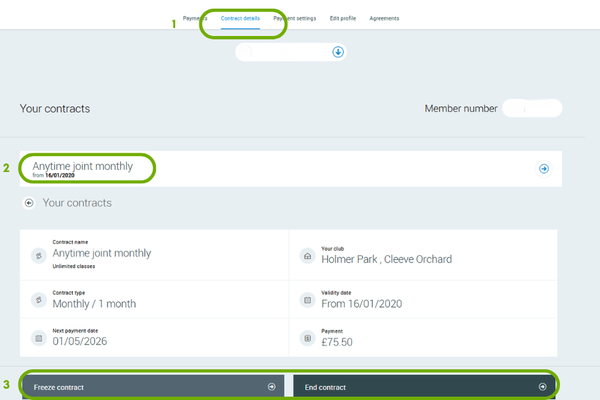Open the top selector dropdown field

[x=285, y=51]
